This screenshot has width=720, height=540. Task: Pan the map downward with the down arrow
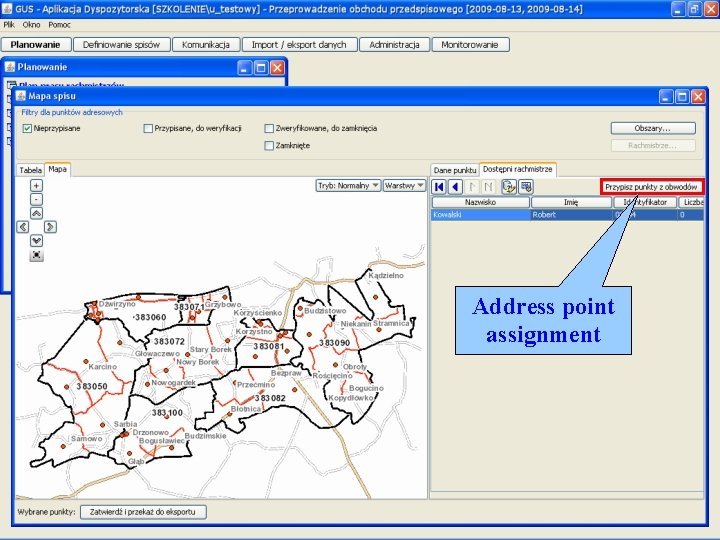coord(36,241)
